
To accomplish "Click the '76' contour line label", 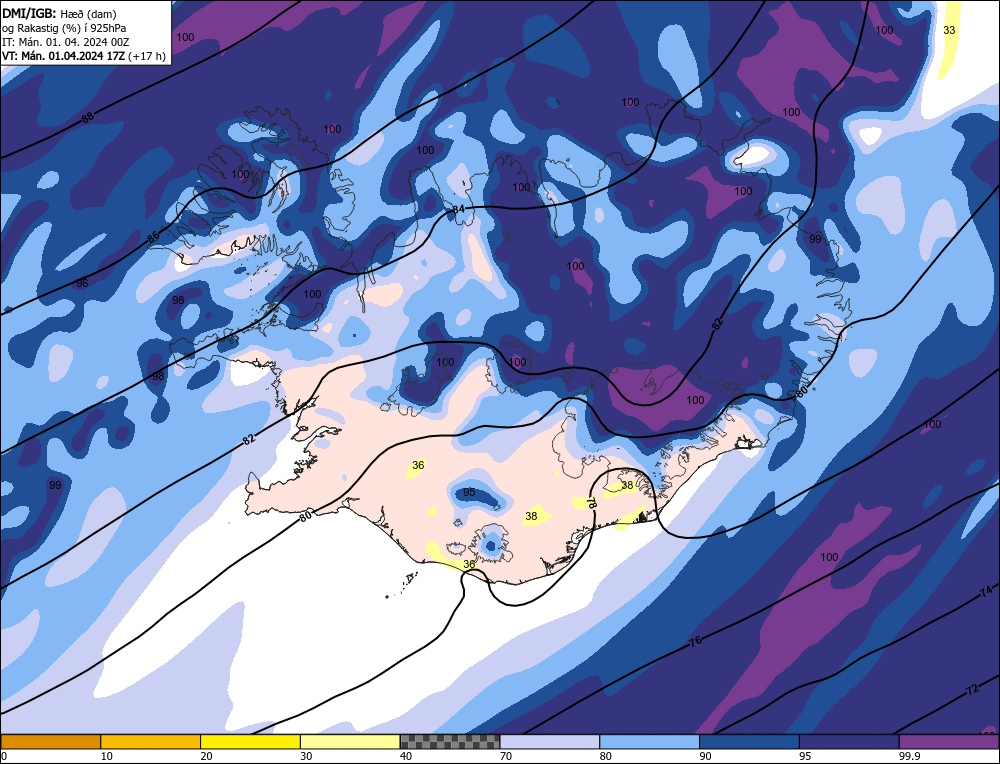I will coord(696,640).
